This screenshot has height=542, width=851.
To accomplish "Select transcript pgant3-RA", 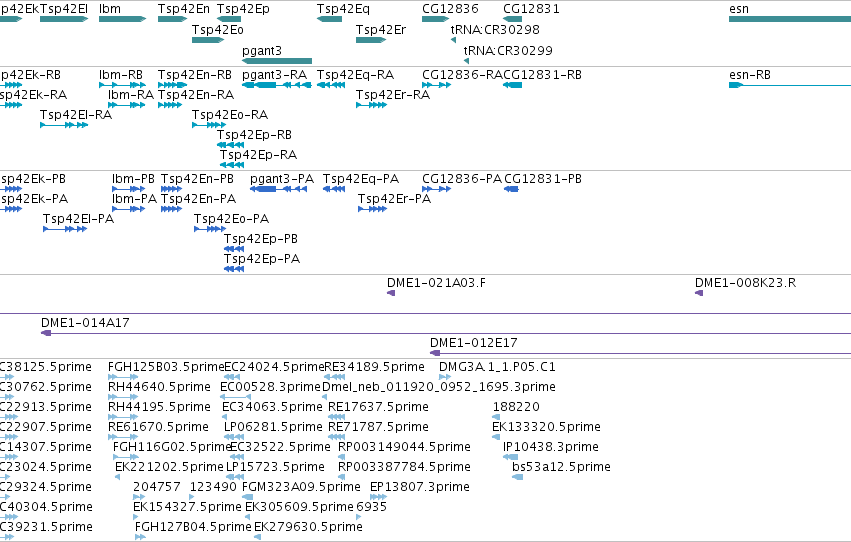I will (x=277, y=85).
